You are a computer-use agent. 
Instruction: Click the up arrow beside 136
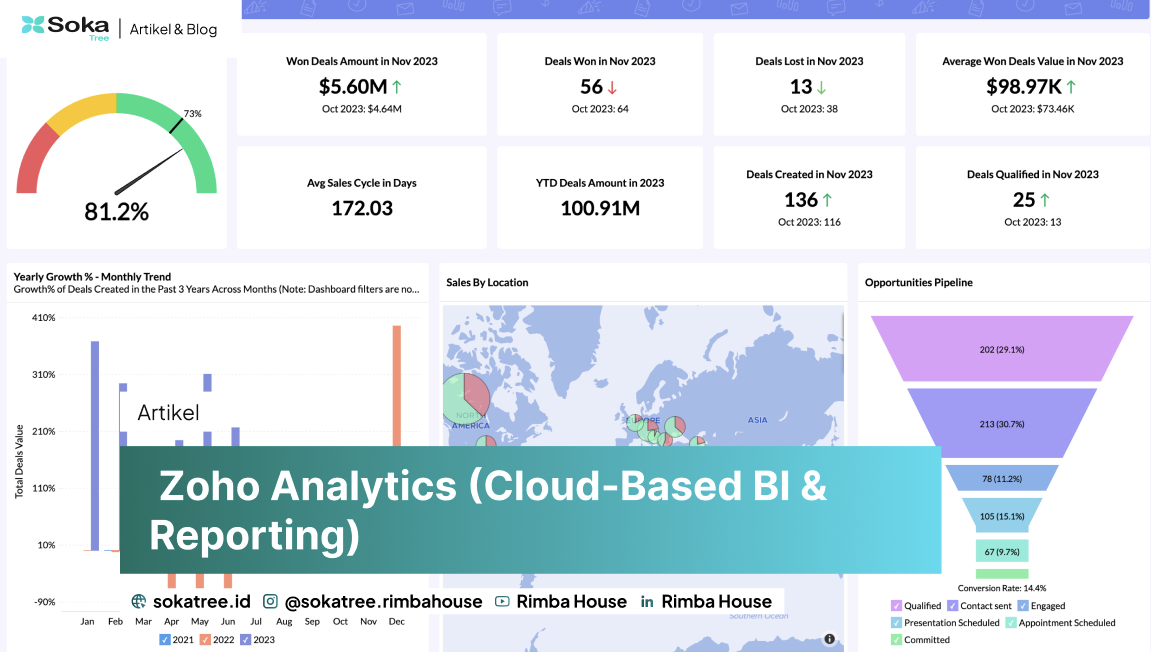click(x=827, y=200)
